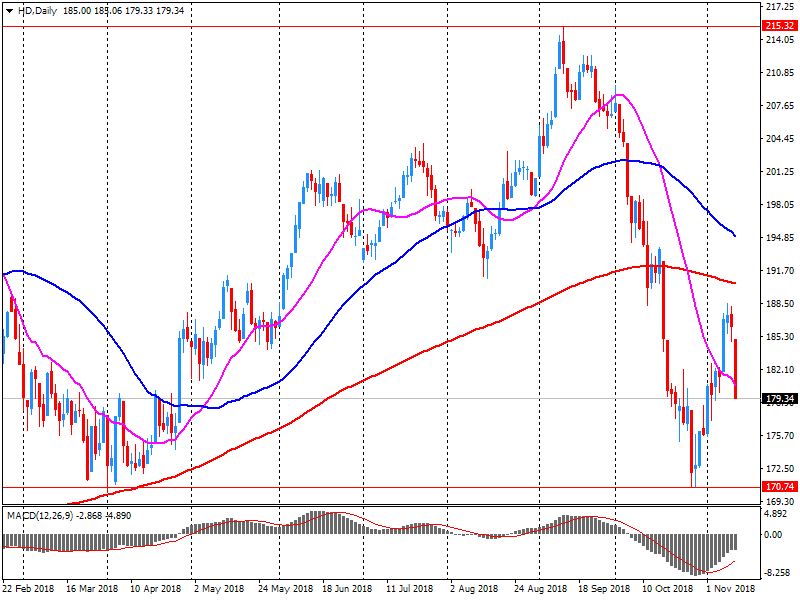
Task: Select the 170.74 support price label
Action: point(780,487)
